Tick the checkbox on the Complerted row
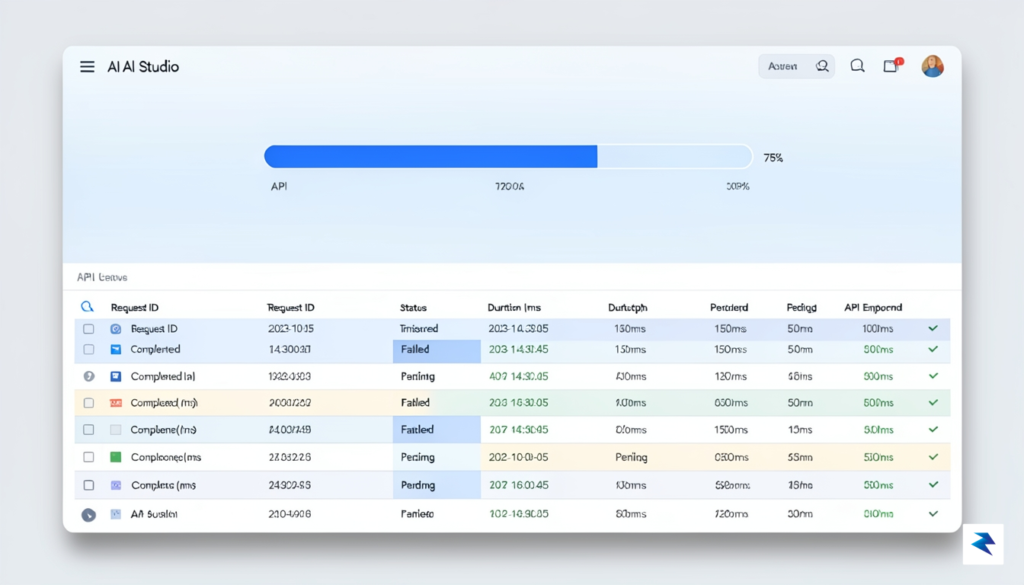Screen dimensions: 1024x585 point(89,349)
